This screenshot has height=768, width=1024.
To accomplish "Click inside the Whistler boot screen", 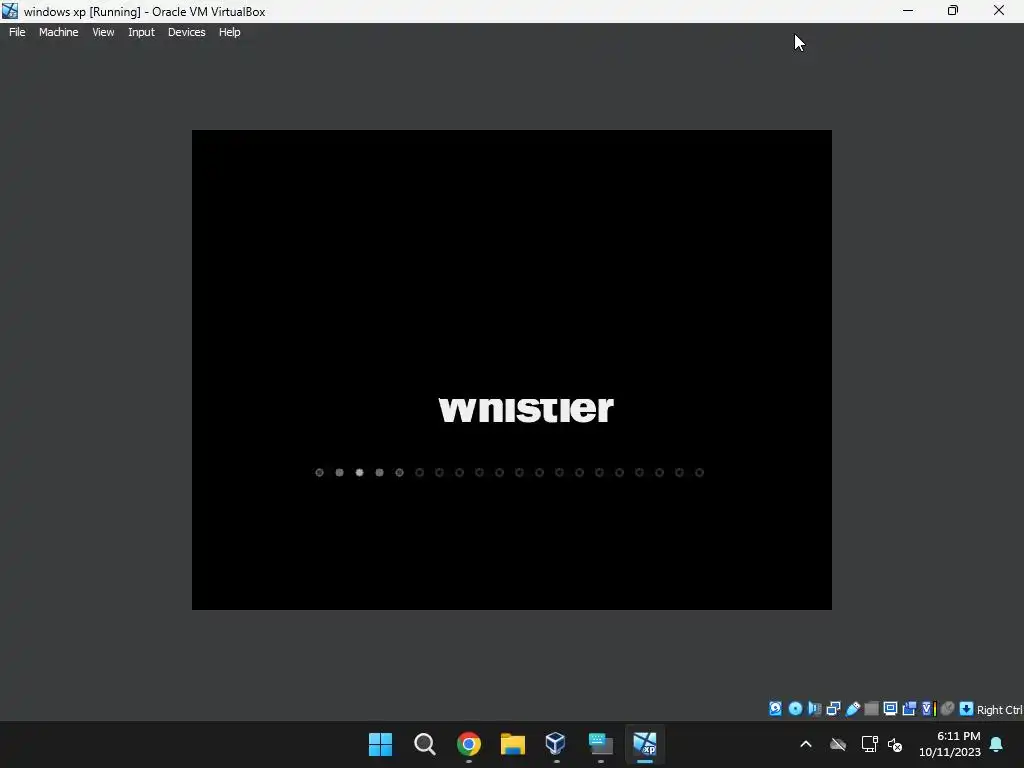I will 512,370.
